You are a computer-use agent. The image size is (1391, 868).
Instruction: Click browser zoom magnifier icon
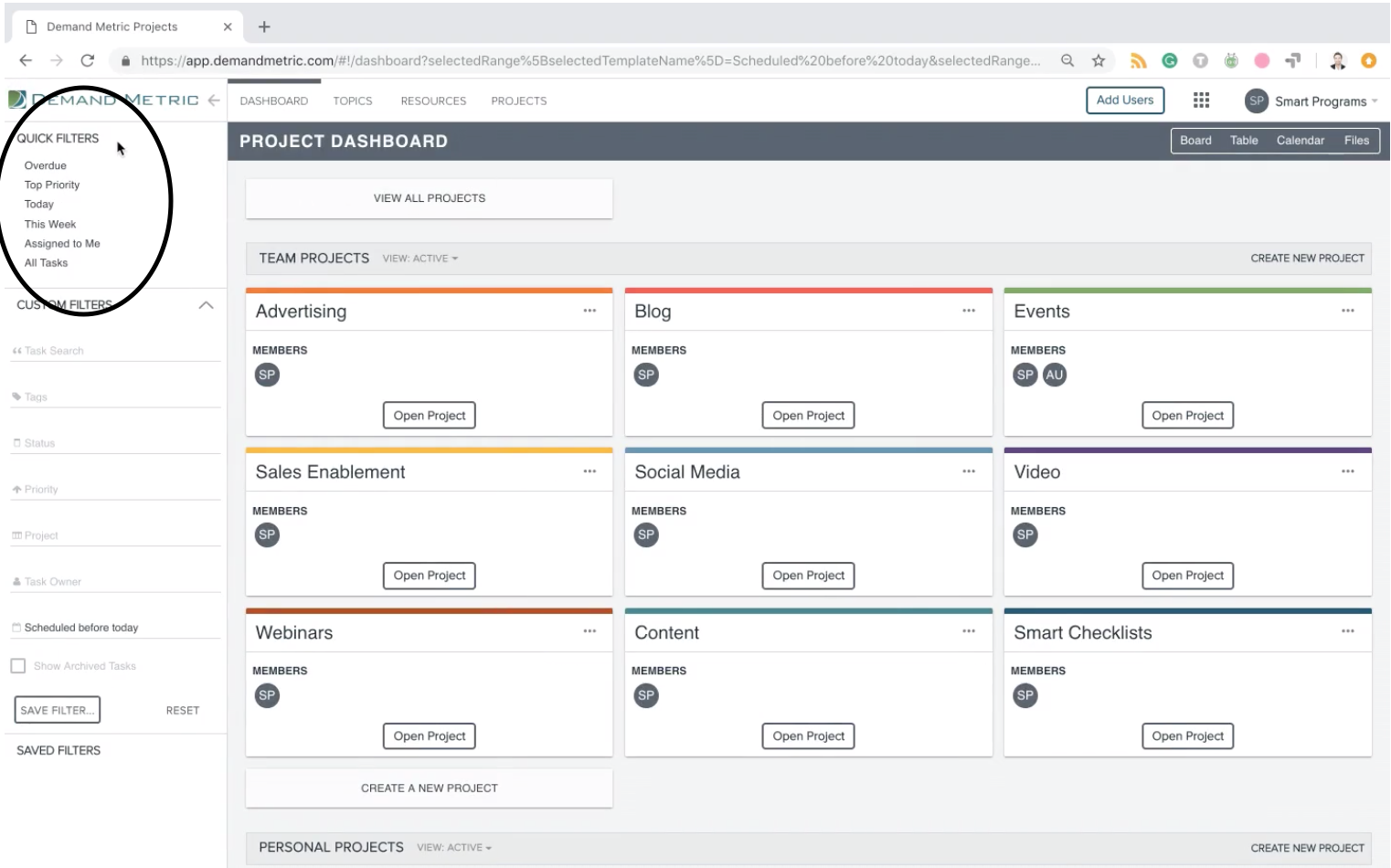click(x=1067, y=60)
